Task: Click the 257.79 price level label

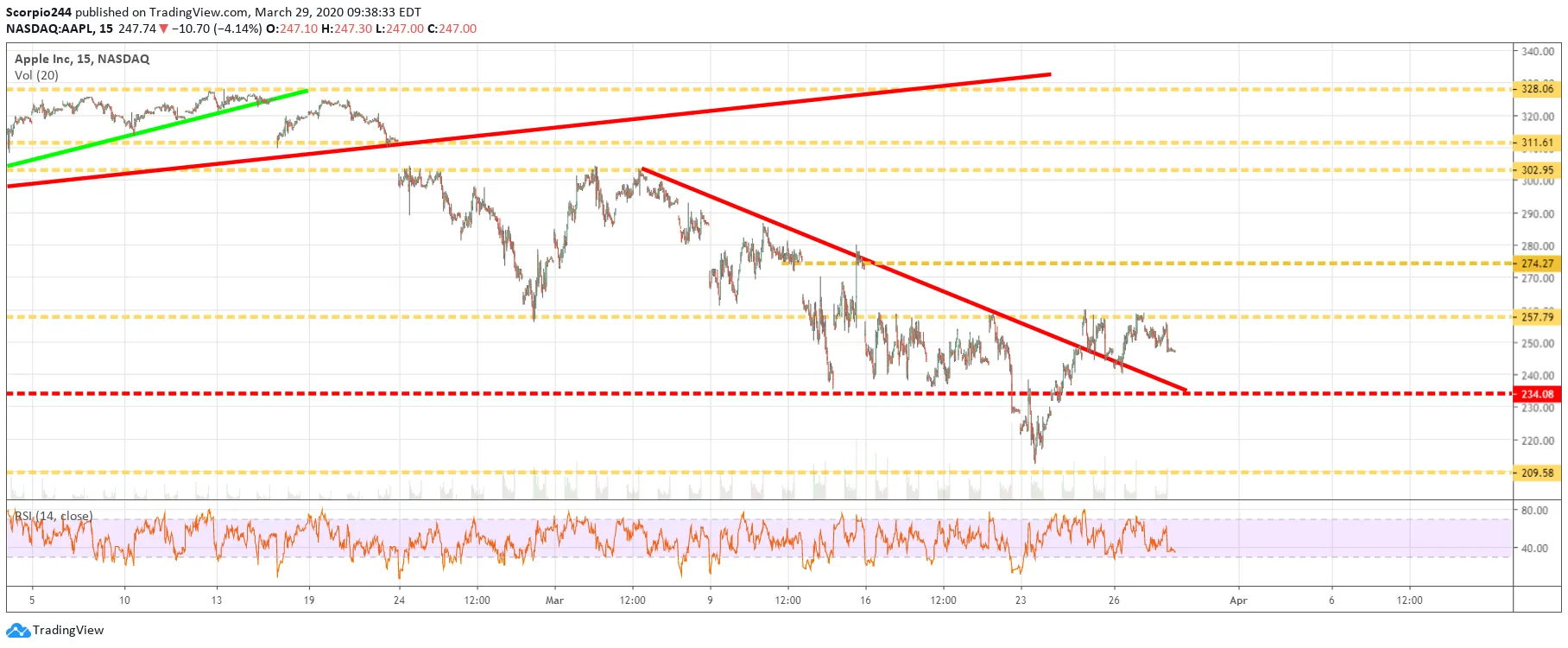Action: tap(1537, 317)
